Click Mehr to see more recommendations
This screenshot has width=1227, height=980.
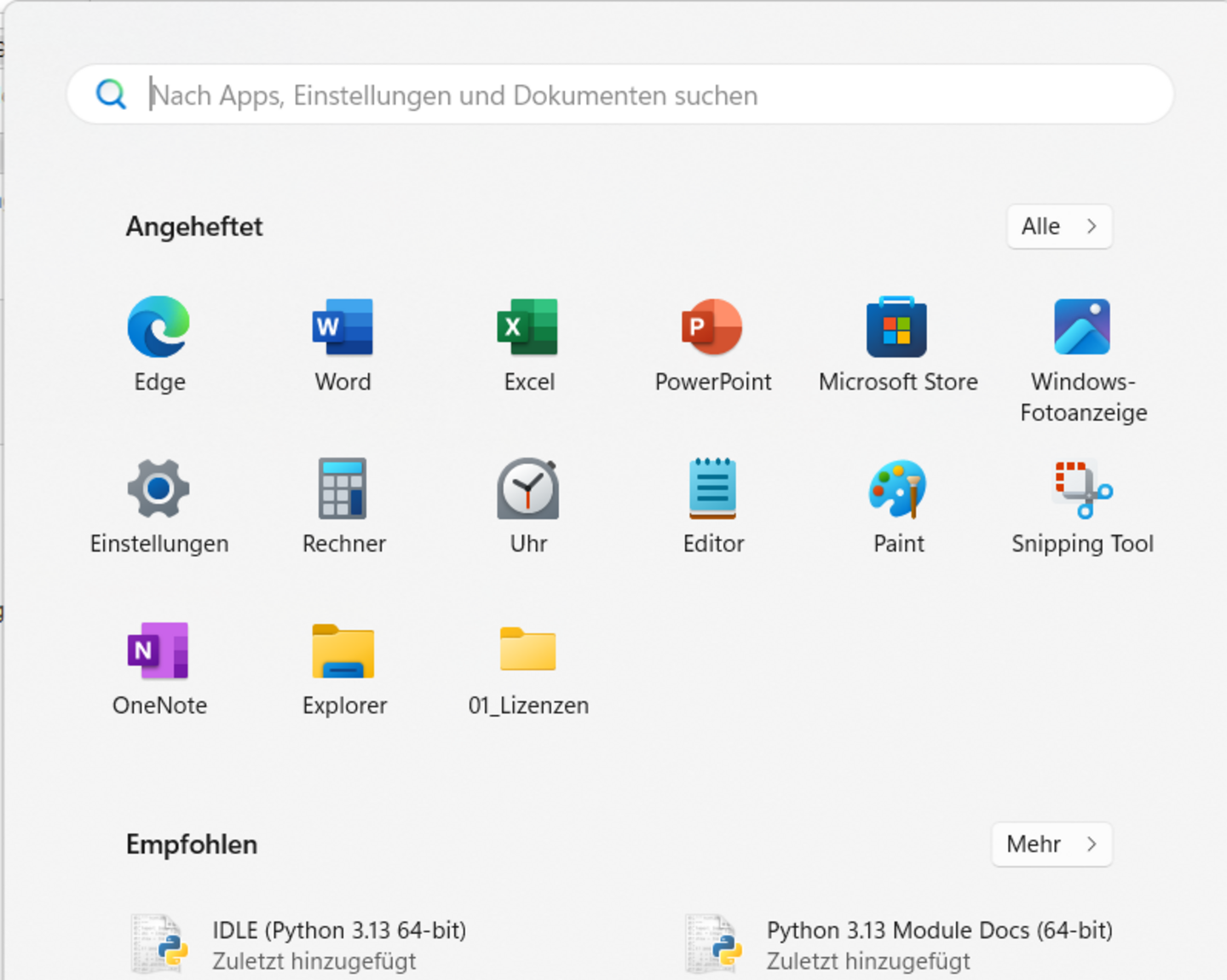(1052, 845)
